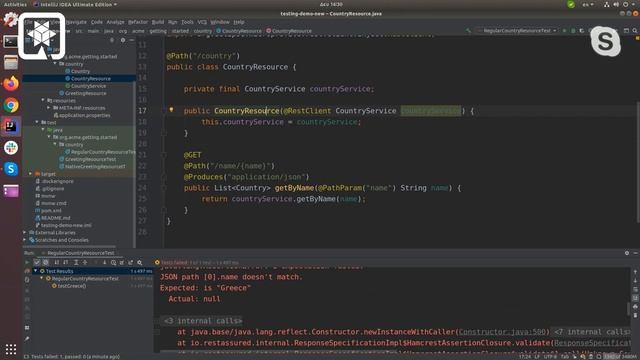Viewport: 640px width, 360px height.
Task: Click Activities in the top bar
Action: point(15,4)
